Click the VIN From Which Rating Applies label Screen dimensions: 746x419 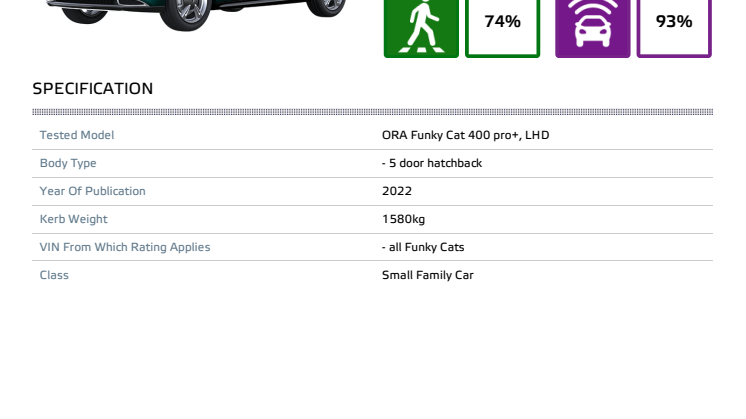(x=125, y=247)
